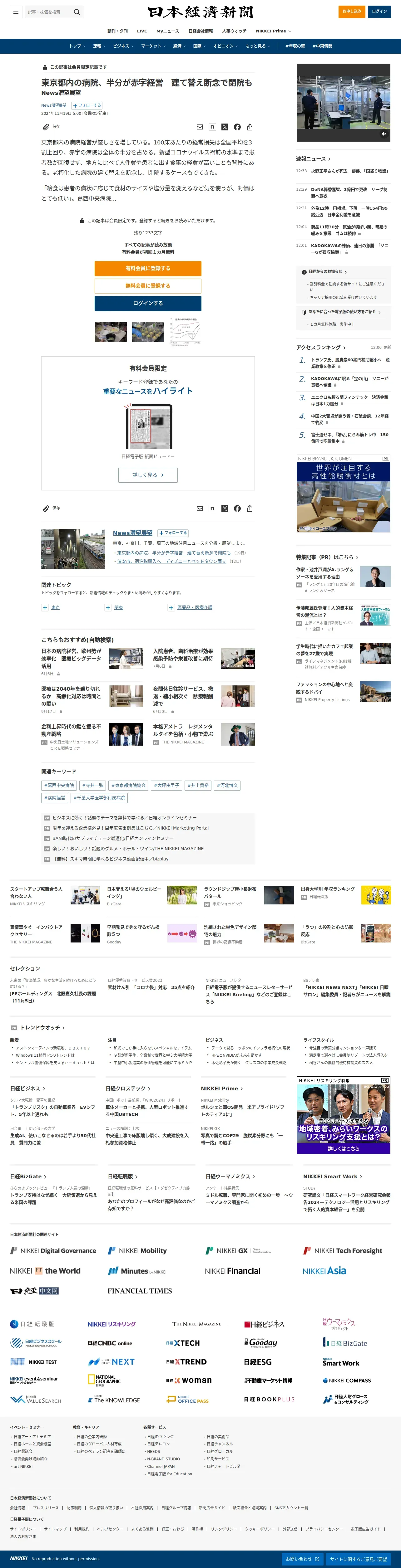Open 日経からのお知らせ info icon
401x1568 pixels.
(304, 272)
